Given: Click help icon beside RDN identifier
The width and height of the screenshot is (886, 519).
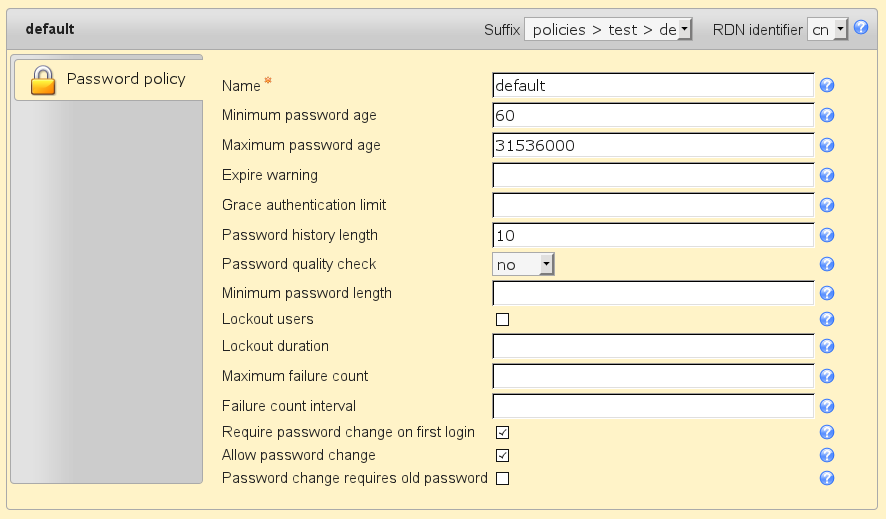Looking at the screenshot, I should tap(861, 28).
